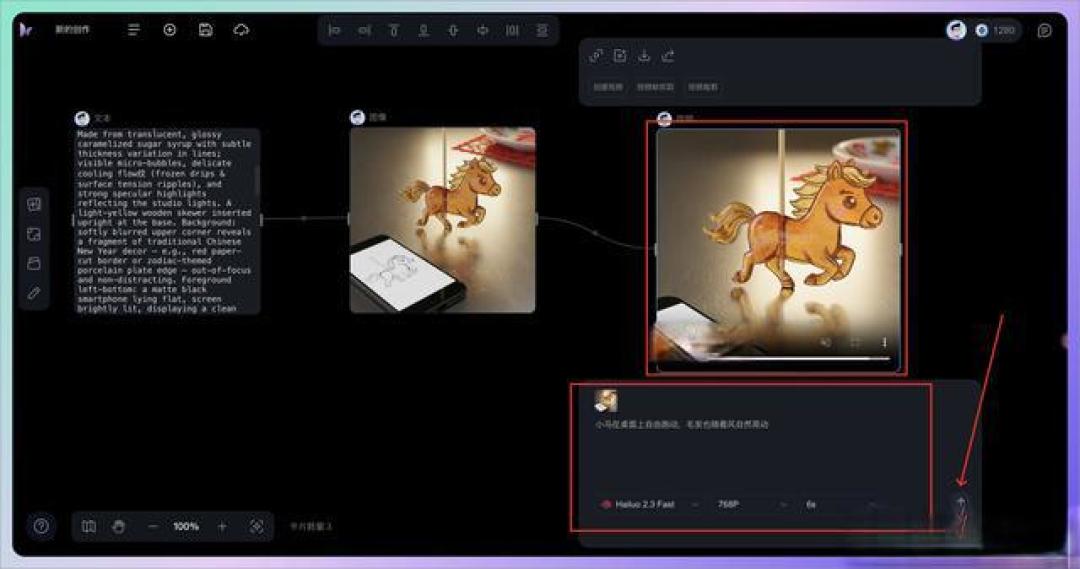The width and height of the screenshot is (1080, 569).
Task: Click the 100% zoom level
Action: coord(186,526)
